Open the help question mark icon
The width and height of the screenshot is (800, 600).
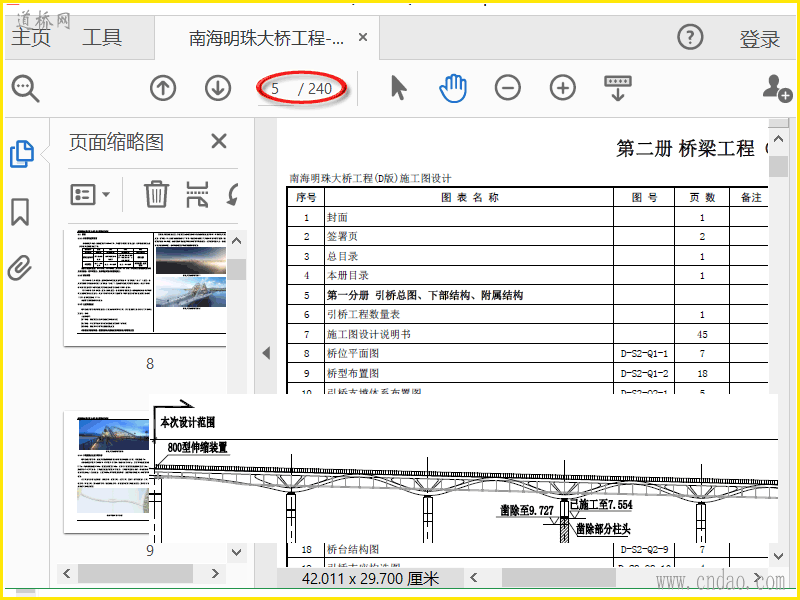click(690, 37)
